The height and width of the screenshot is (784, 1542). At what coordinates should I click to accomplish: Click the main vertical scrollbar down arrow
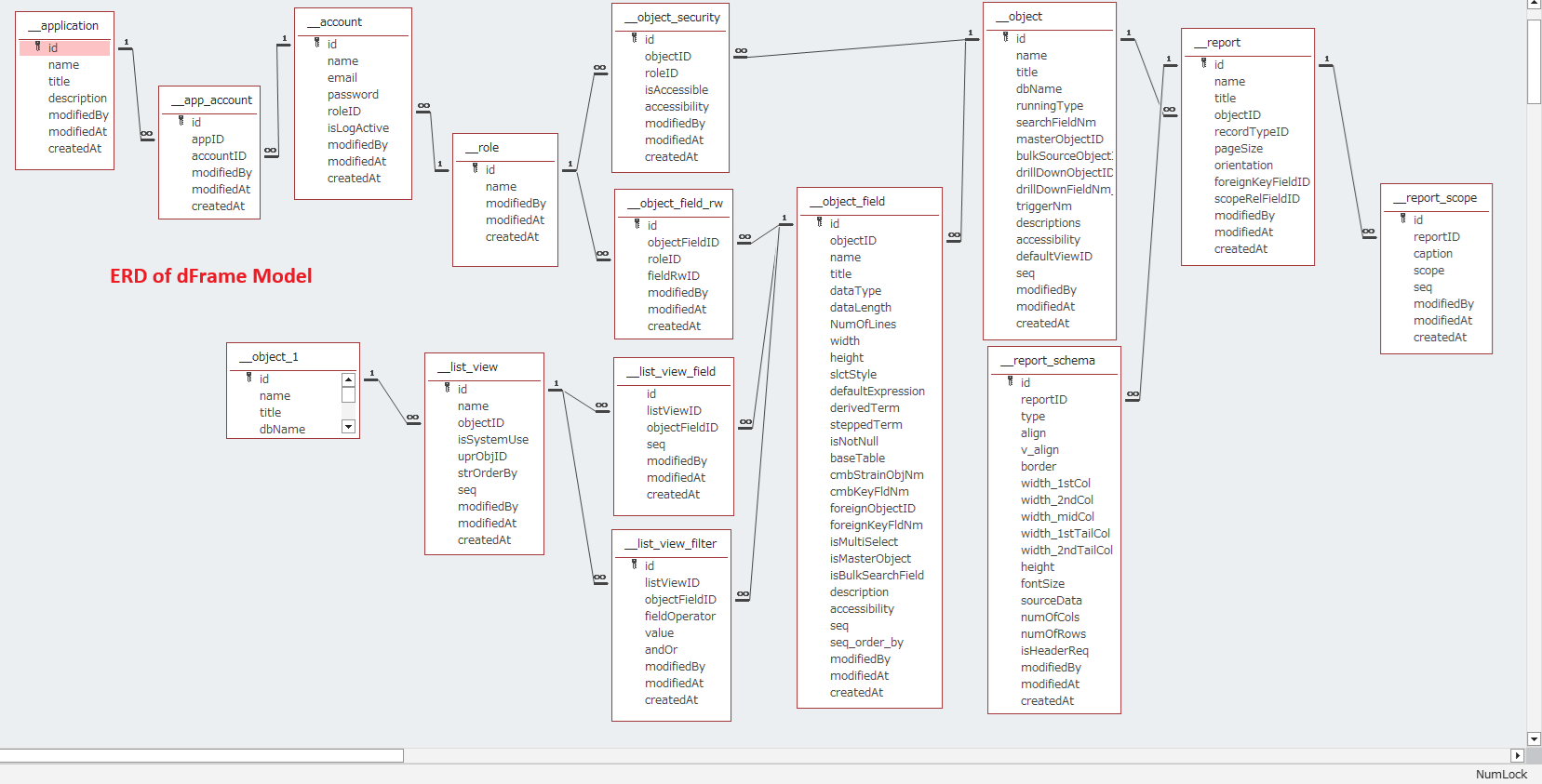click(1535, 739)
